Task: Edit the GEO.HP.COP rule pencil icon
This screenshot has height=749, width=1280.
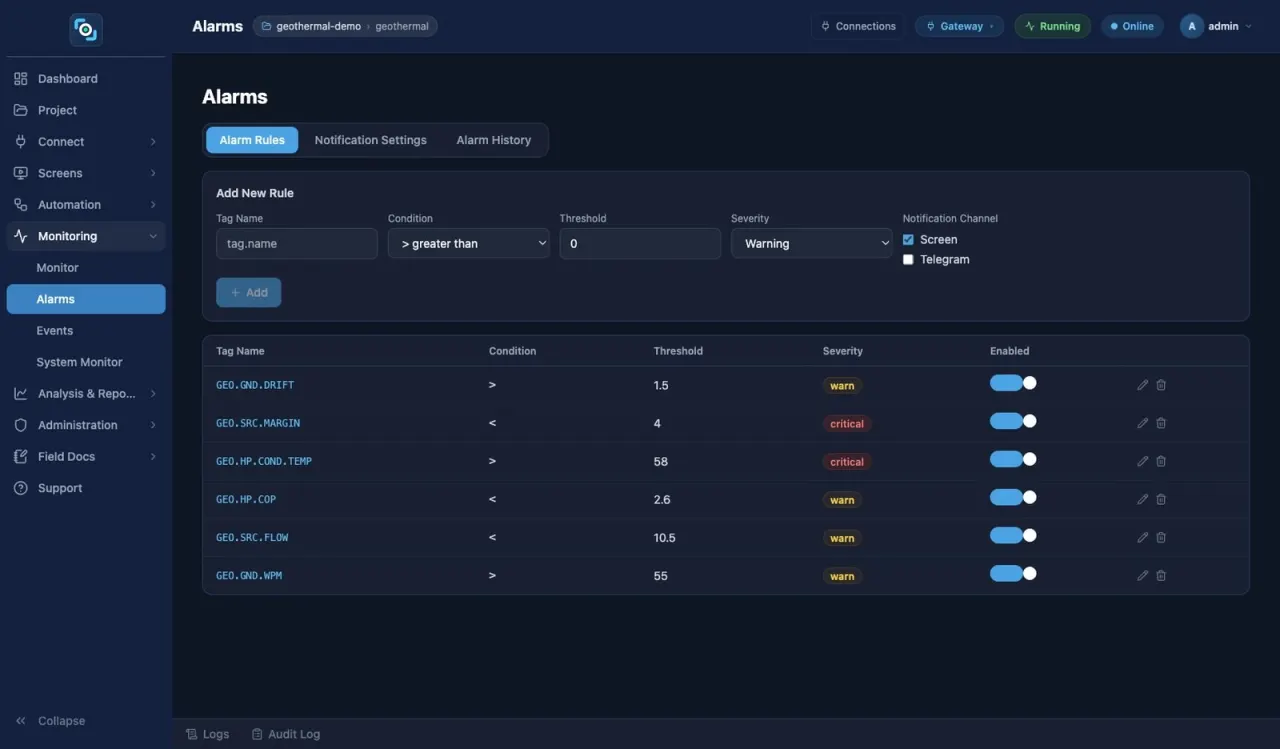Action: pos(1143,499)
